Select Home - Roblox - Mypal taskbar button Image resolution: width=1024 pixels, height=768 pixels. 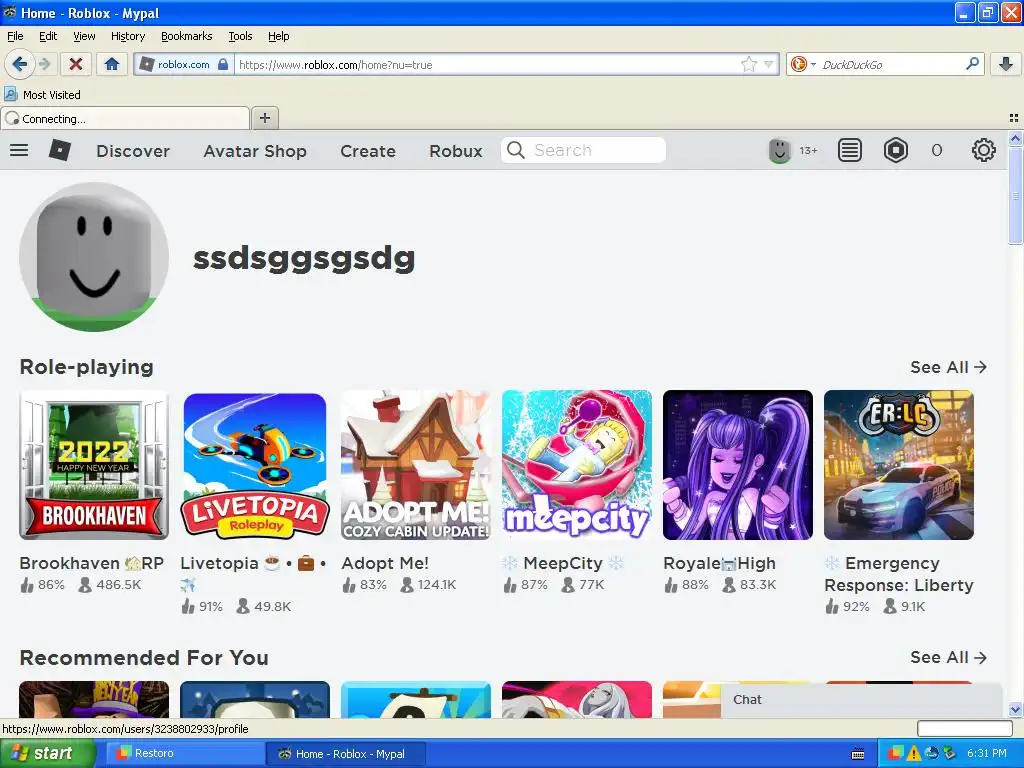click(346, 754)
